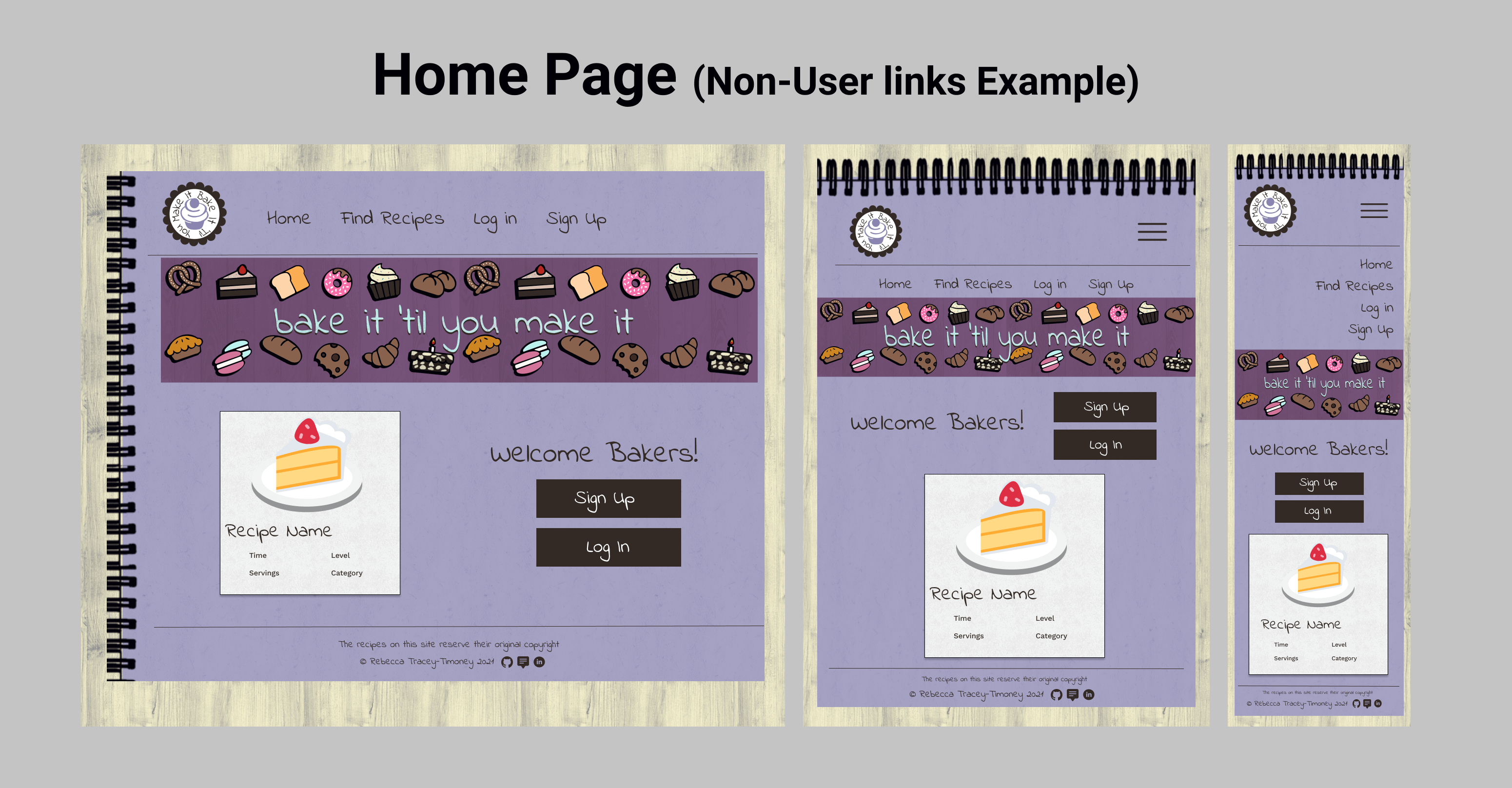
Task: Click the Log In button on desktop view
Action: 607,547
